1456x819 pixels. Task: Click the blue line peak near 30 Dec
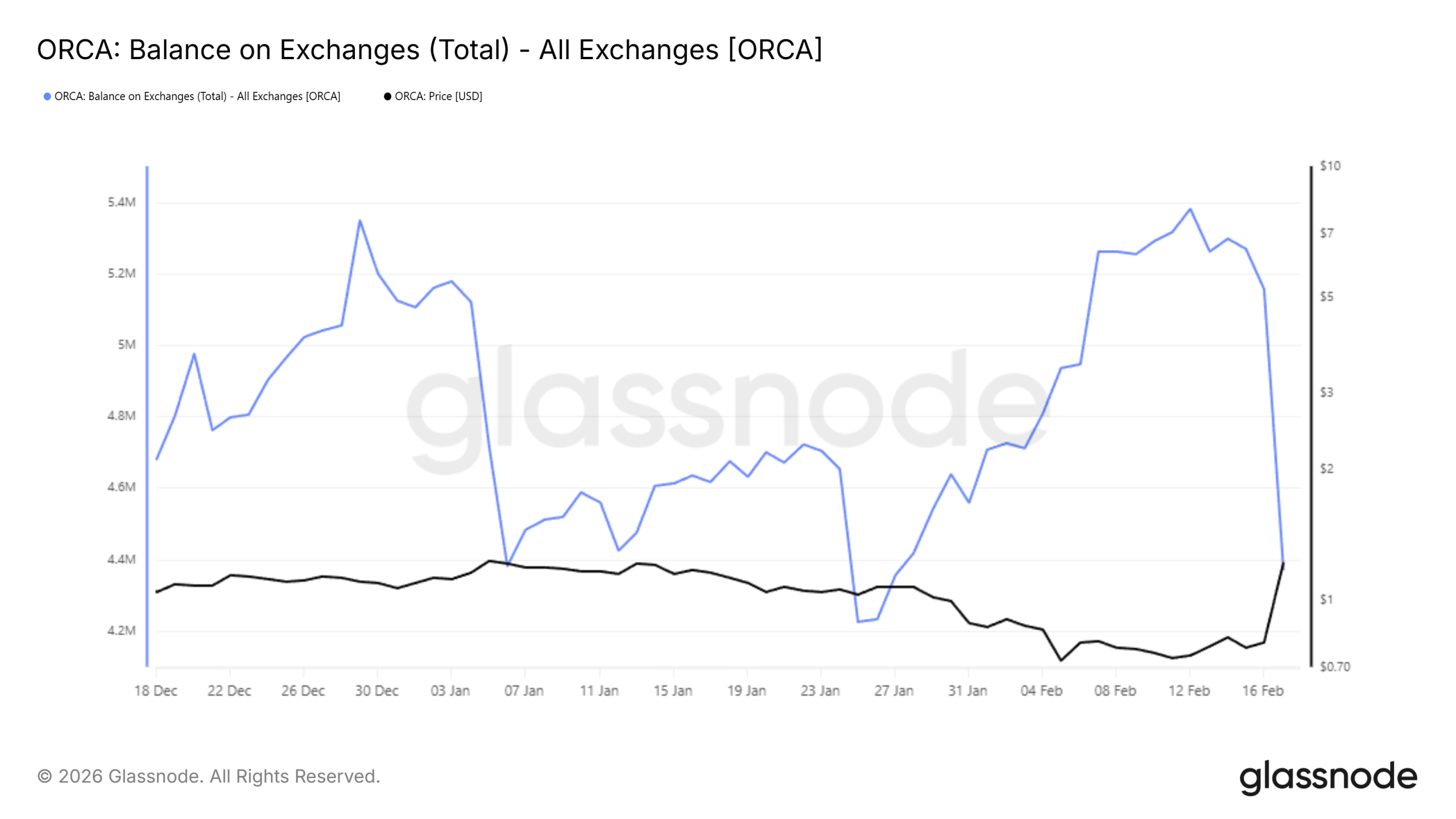point(360,221)
